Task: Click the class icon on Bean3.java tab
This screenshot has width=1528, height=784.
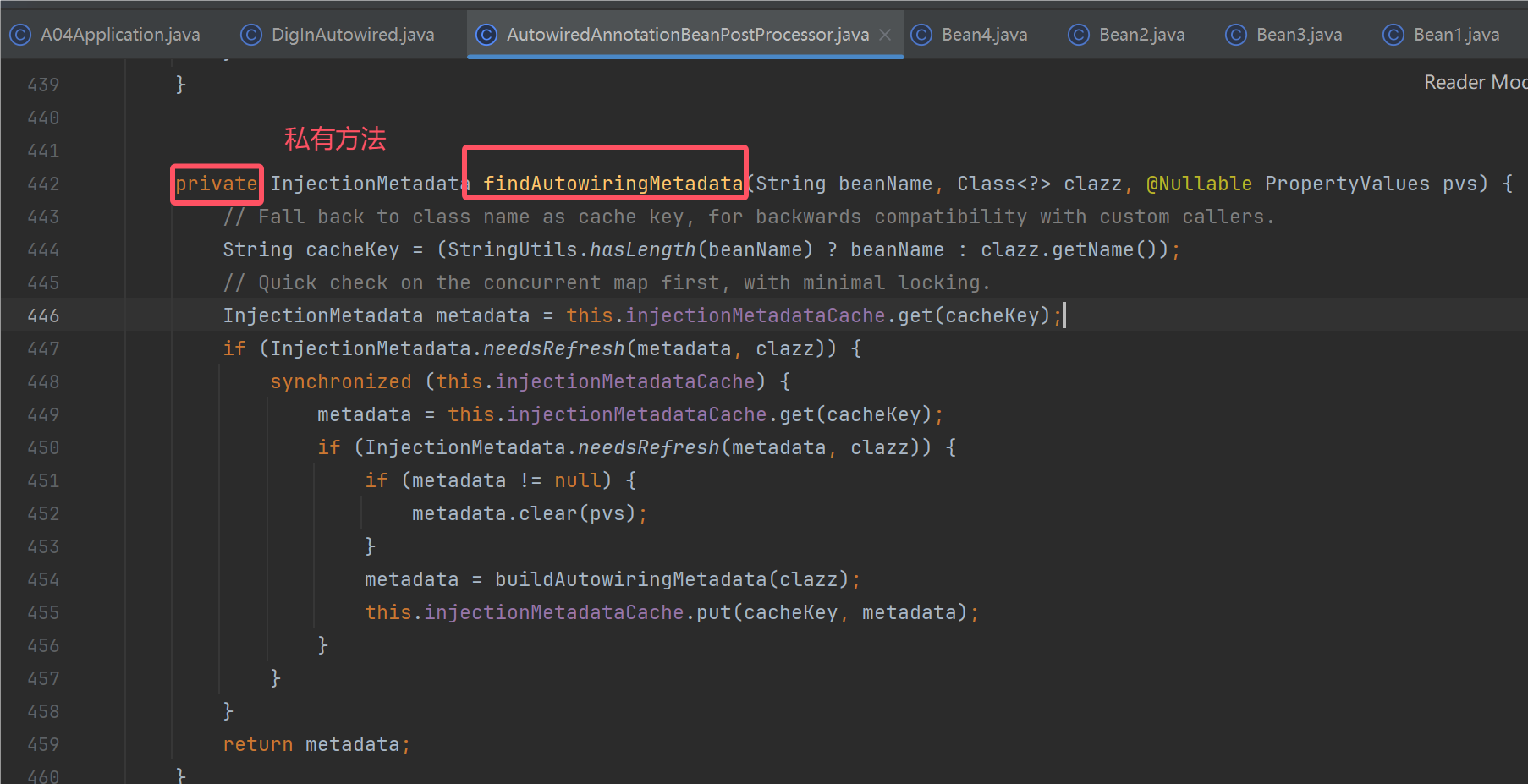Action: click(1236, 35)
